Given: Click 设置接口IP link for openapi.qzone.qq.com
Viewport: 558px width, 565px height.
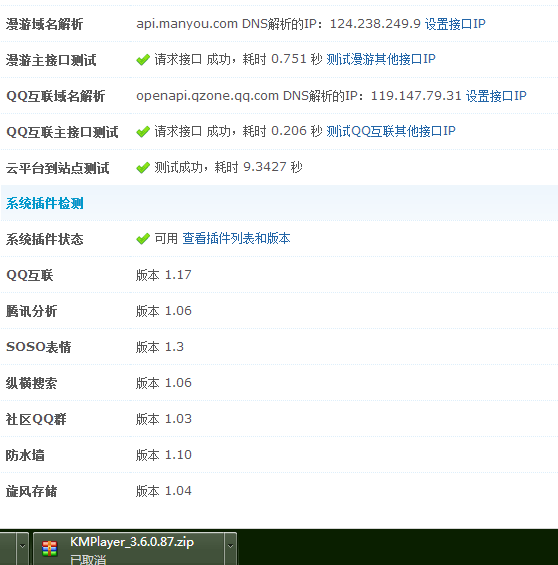Looking at the screenshot, I should point(496,96).
